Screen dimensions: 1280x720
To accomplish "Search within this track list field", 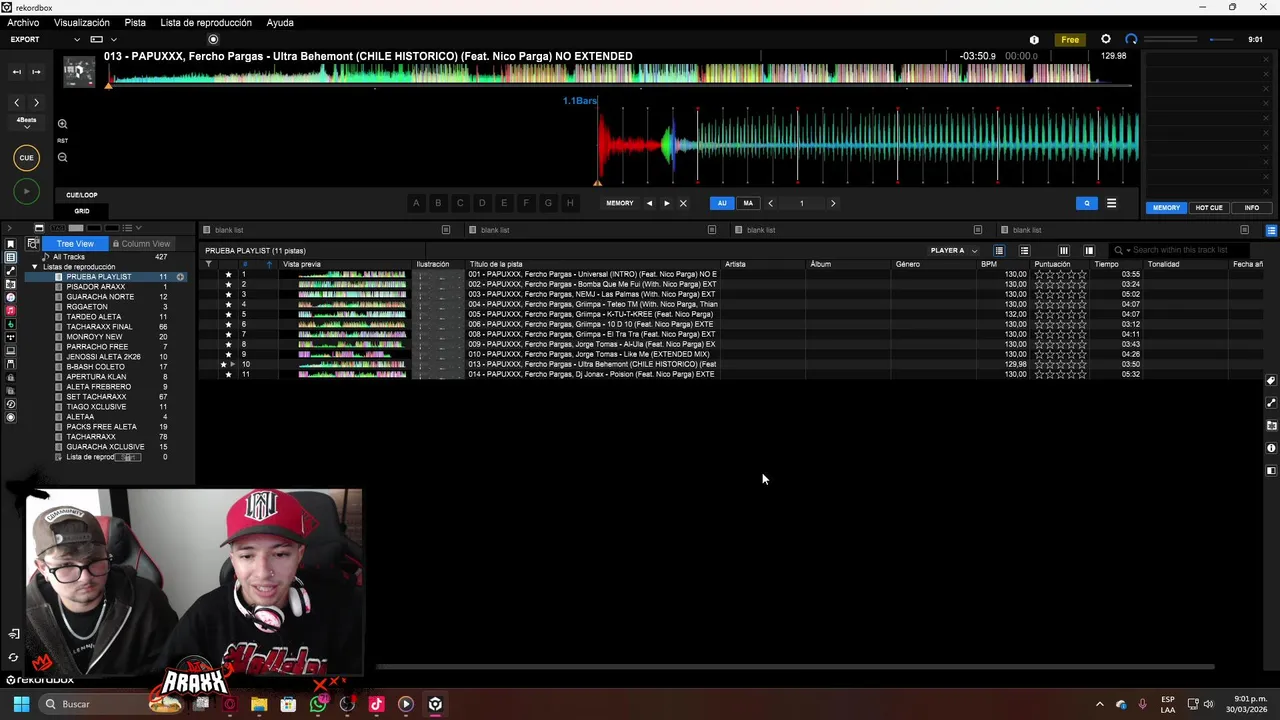I will 1180,250.
